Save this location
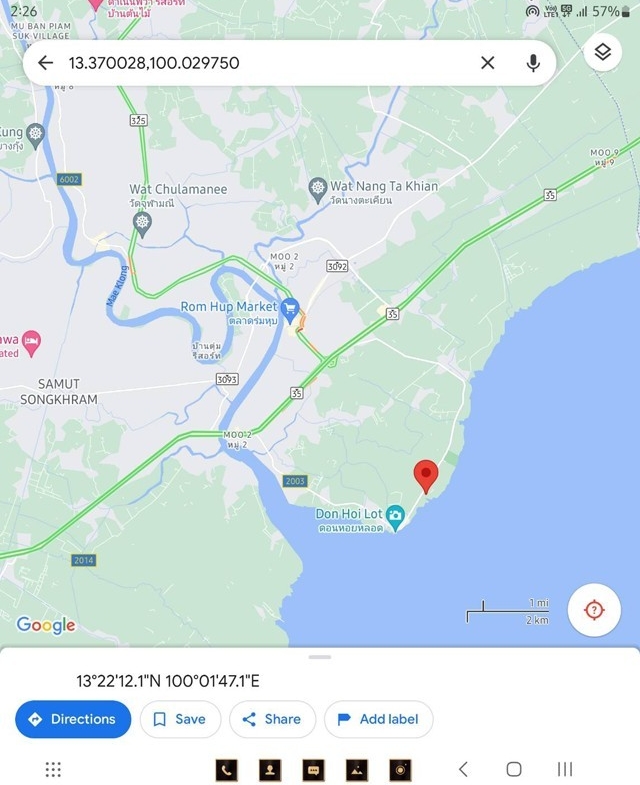This screenshot has height=785, width=640. (180, 719)
